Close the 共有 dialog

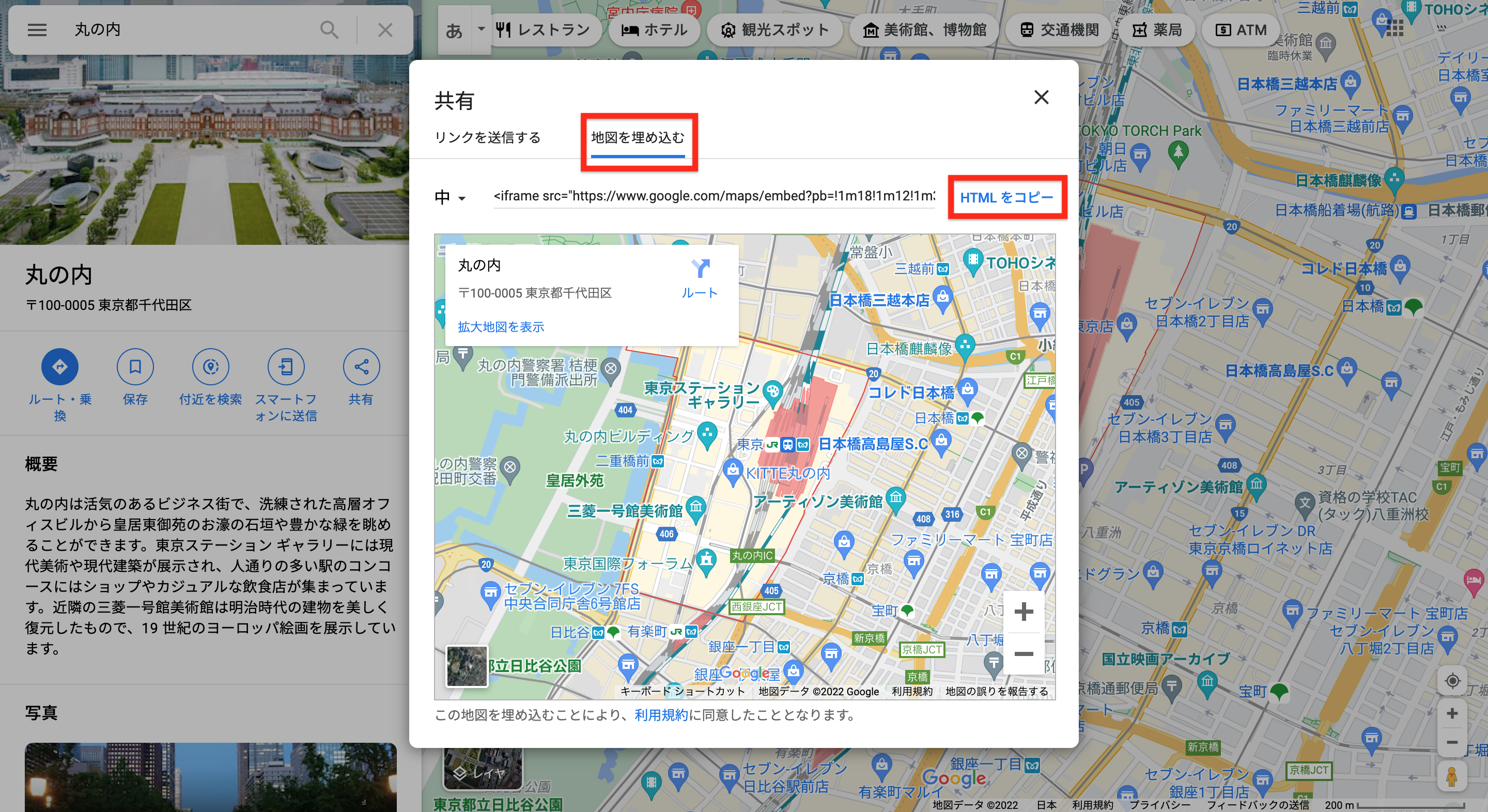pyautogui.click(x=1041, y=97)
